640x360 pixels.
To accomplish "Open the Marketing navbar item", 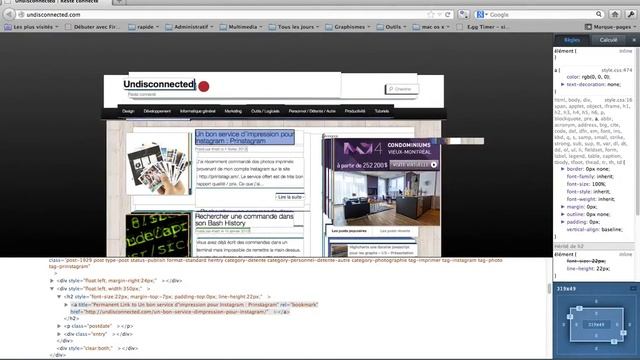I will (x=233, y=111).
